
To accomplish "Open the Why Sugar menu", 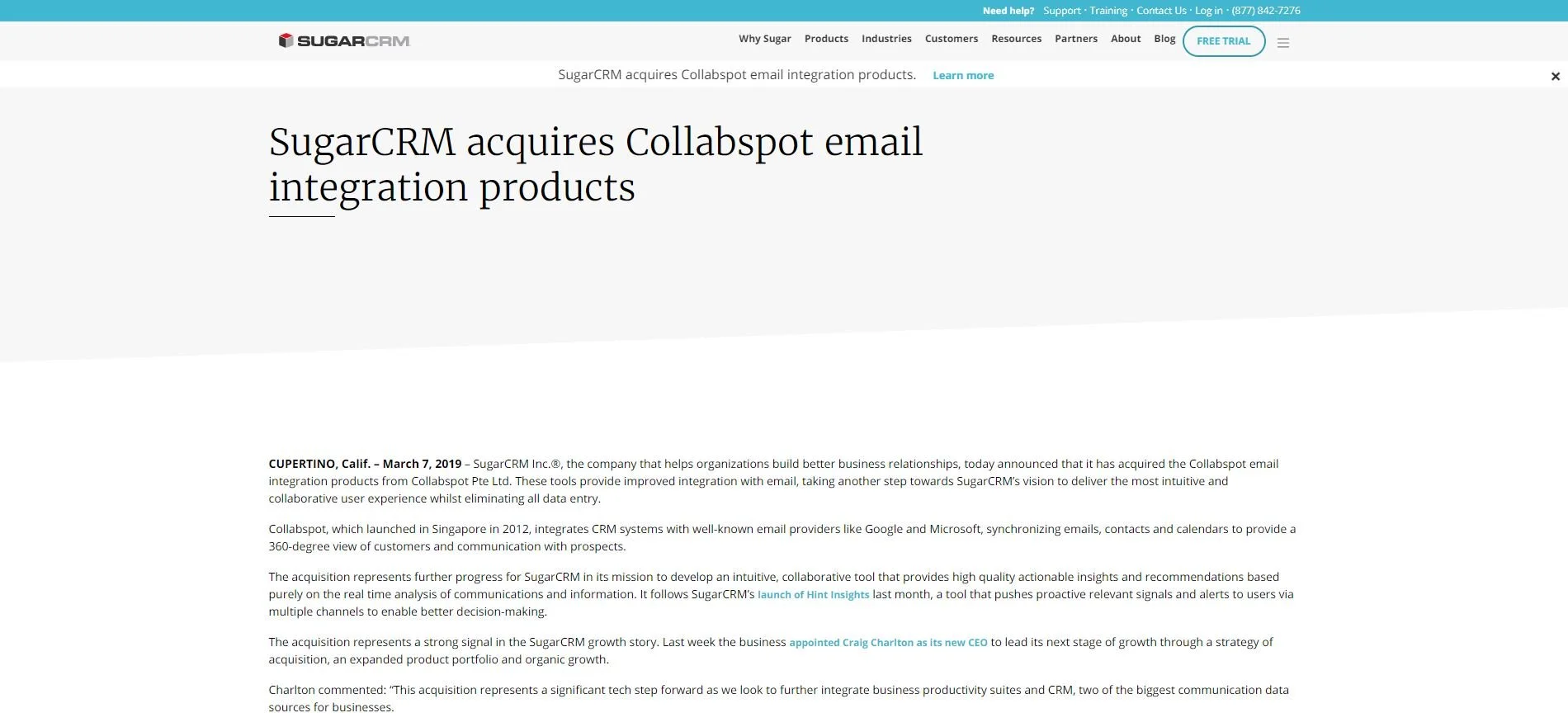I will (x=765, y=39).
